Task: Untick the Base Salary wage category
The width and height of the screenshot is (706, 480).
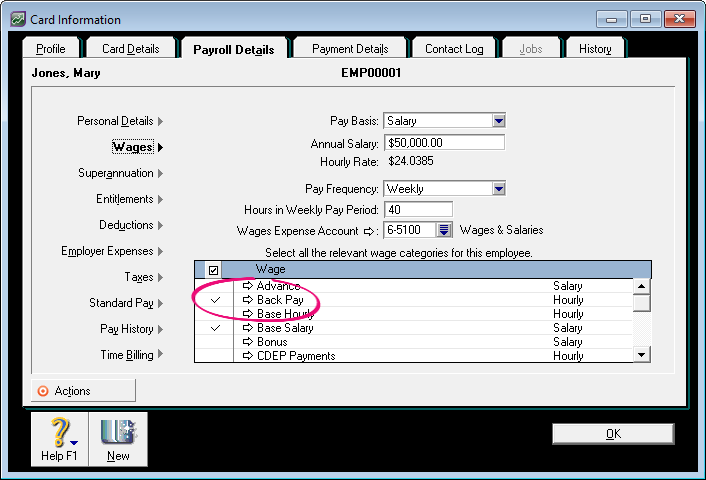Action: pos(214,328)
